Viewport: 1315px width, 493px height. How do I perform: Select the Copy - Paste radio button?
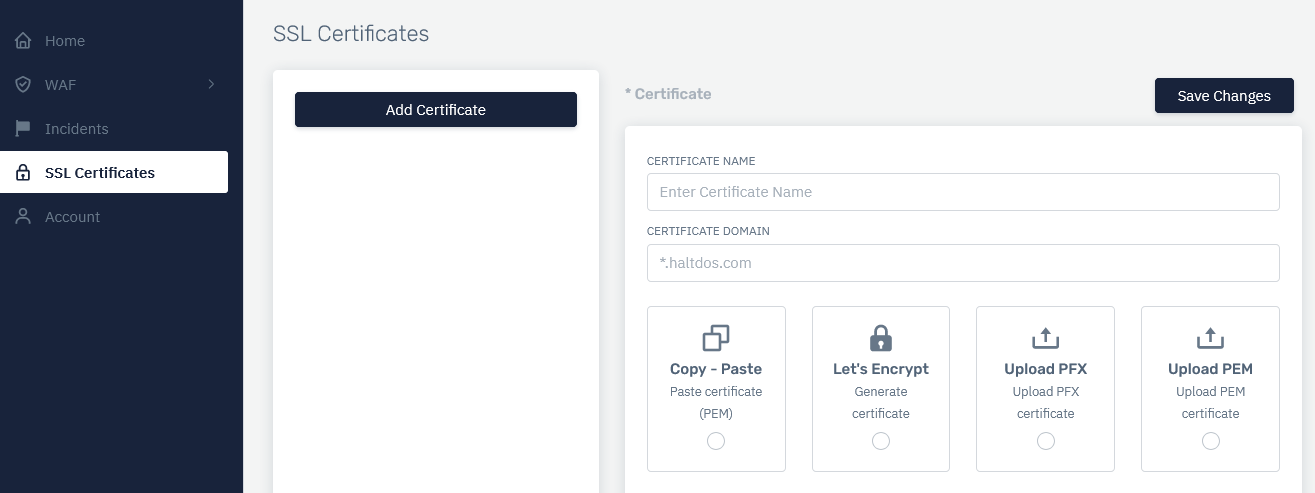point(716,441)
